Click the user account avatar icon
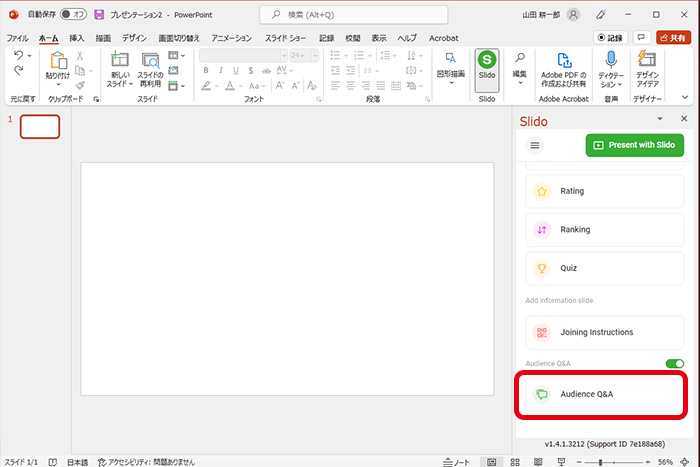The image size is (700, 467). [573, 15]
